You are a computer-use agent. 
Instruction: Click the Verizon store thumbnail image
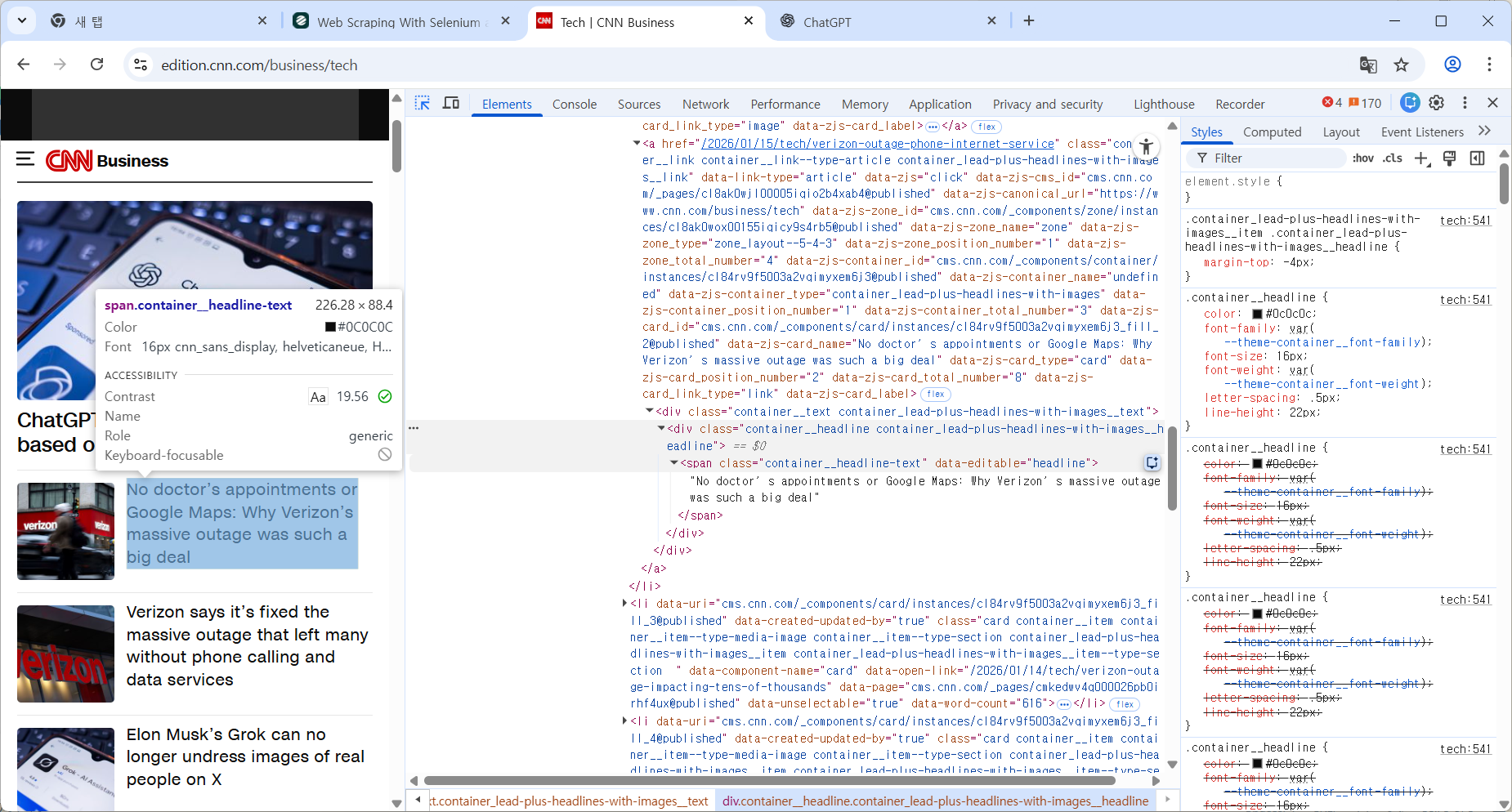[65, 531]
